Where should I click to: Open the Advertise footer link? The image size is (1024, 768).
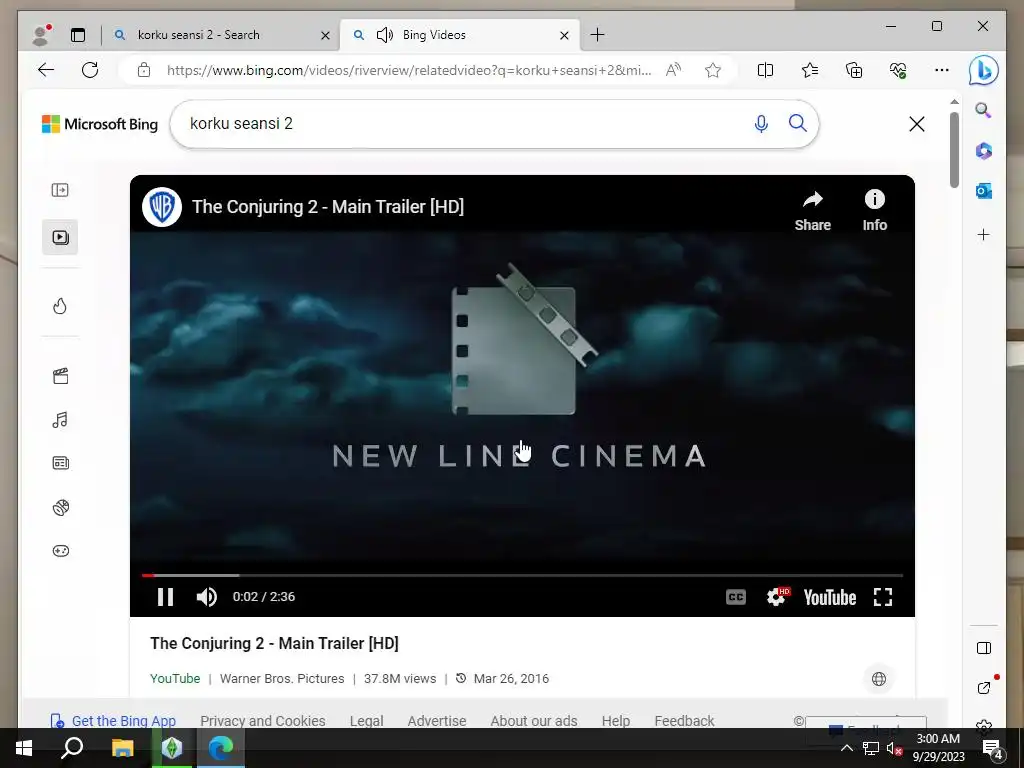point(437,721)
